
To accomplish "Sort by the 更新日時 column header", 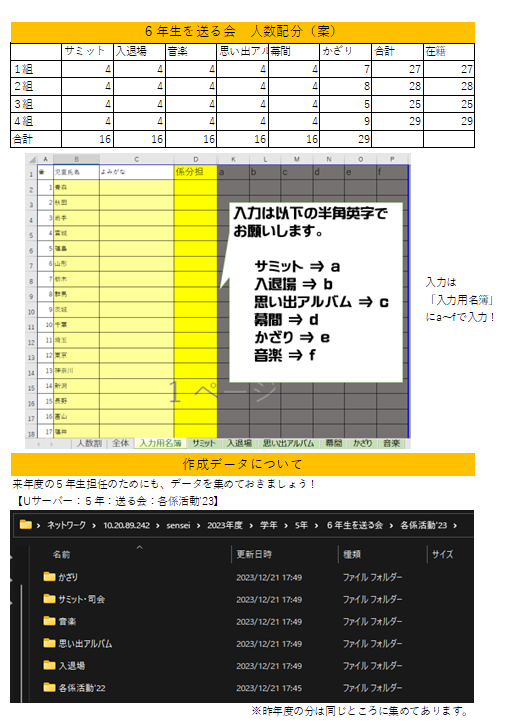I will click(254, 554).
